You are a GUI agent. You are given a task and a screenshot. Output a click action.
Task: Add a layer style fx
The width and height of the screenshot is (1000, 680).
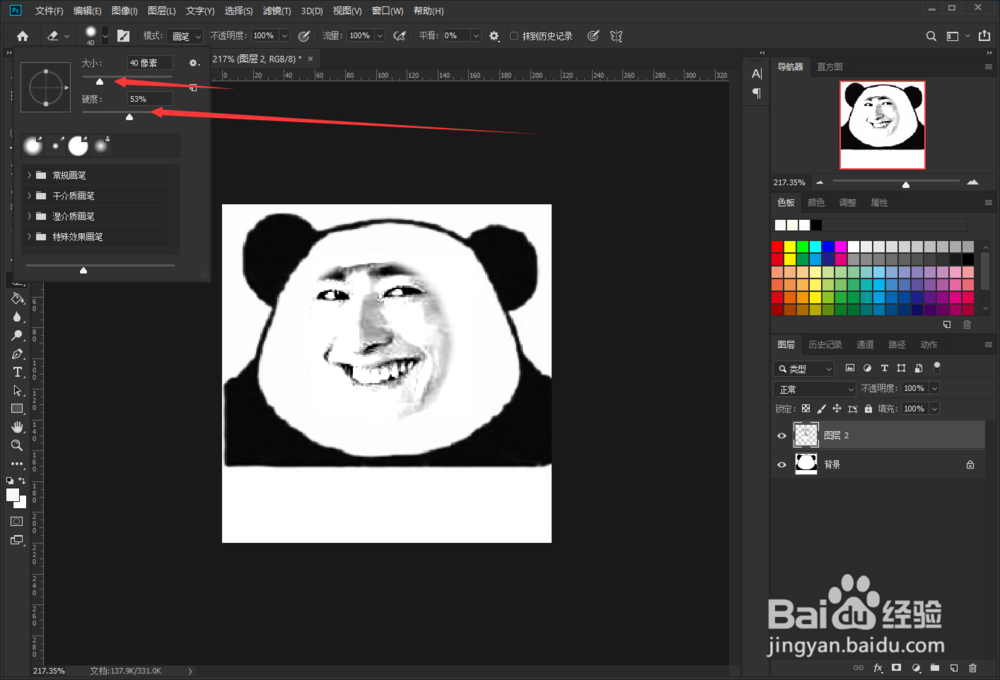(878, 668)
